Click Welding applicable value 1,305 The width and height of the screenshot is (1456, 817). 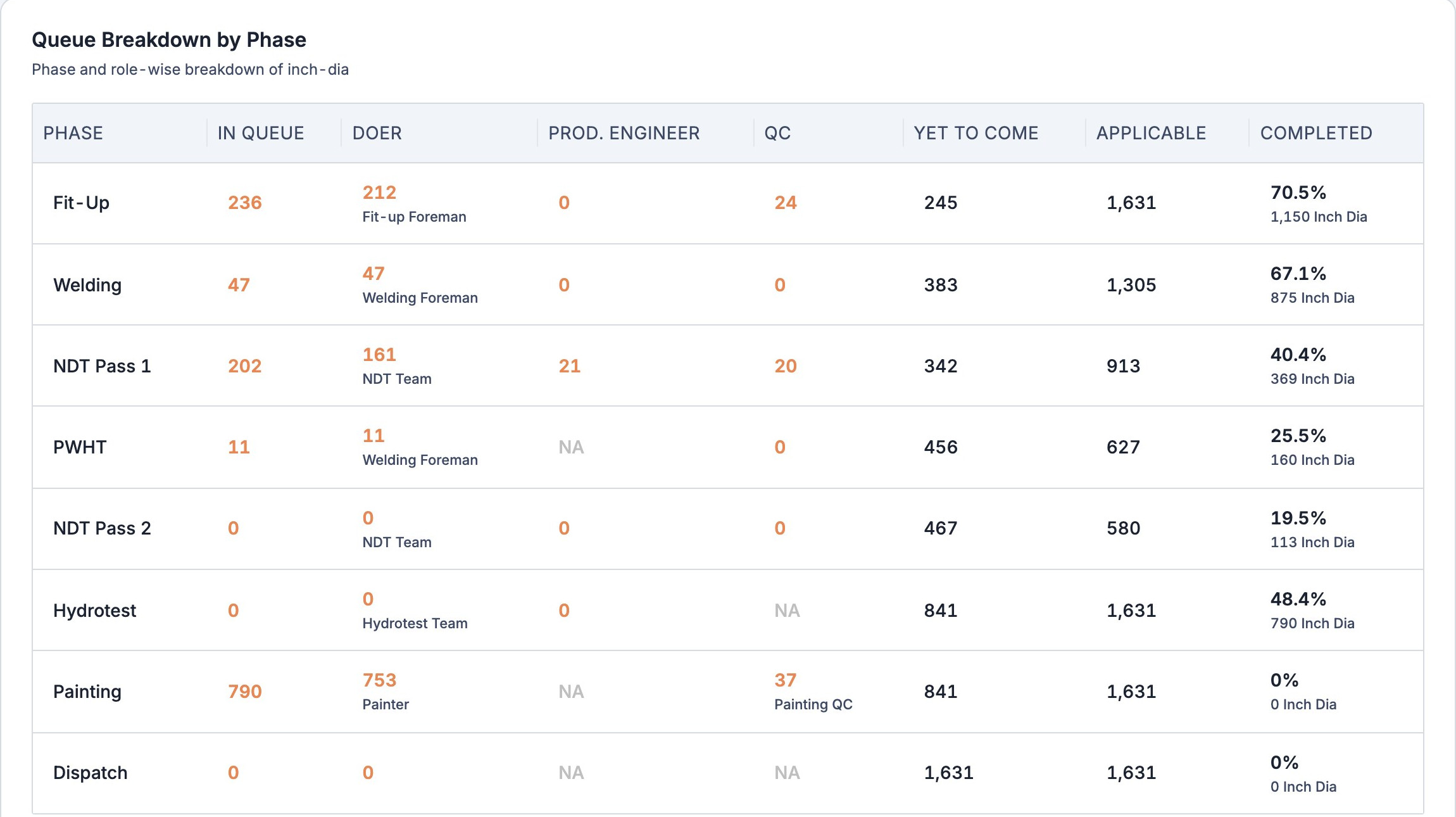coord(1131,285)
